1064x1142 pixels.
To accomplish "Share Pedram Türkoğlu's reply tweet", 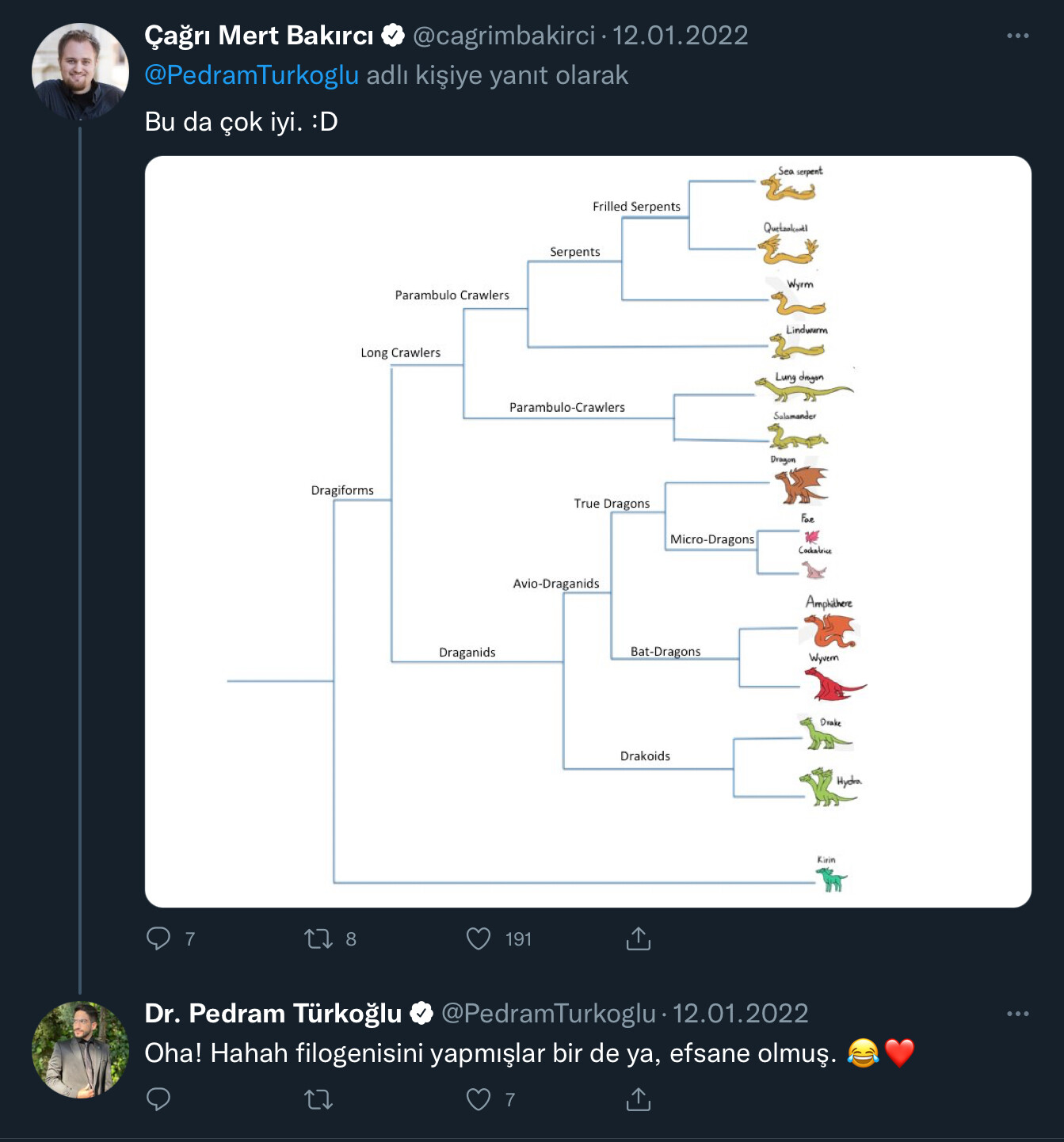I will (638, 1099).
